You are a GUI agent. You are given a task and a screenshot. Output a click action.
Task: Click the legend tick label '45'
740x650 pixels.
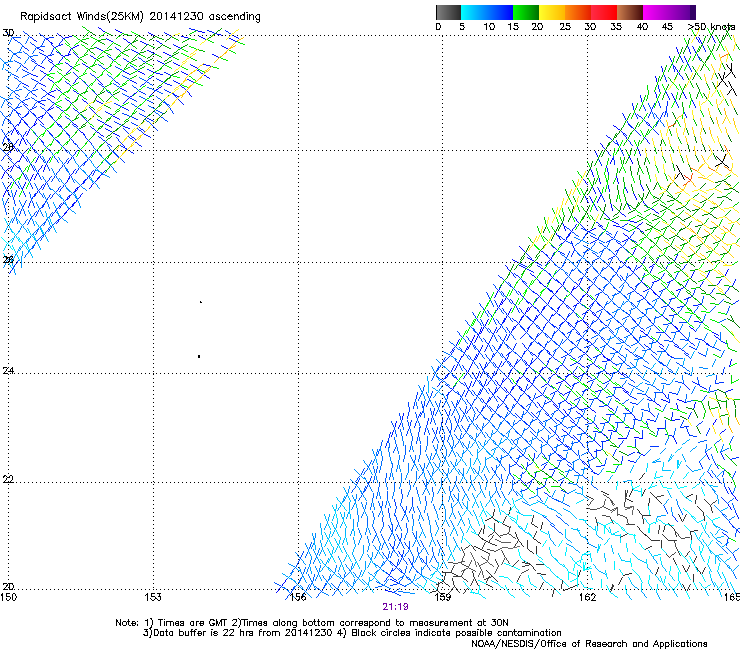pyautogui.click(x=667, y=26)
